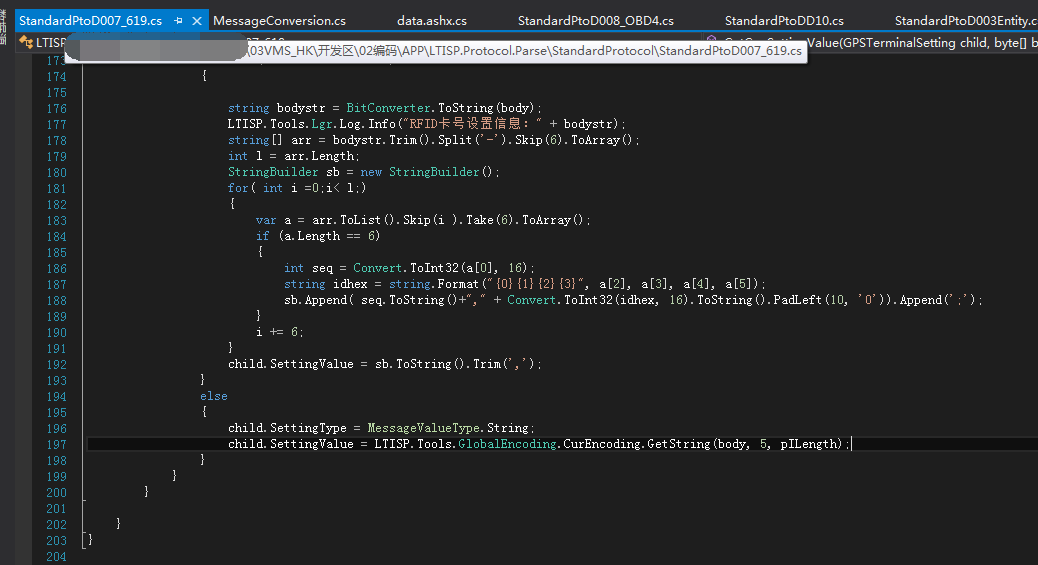The height and width of the screenshot is (565, 1038).
Task: Switch to StandardPtoD008_OBD4.cs tab
Action: coord(595,20)
